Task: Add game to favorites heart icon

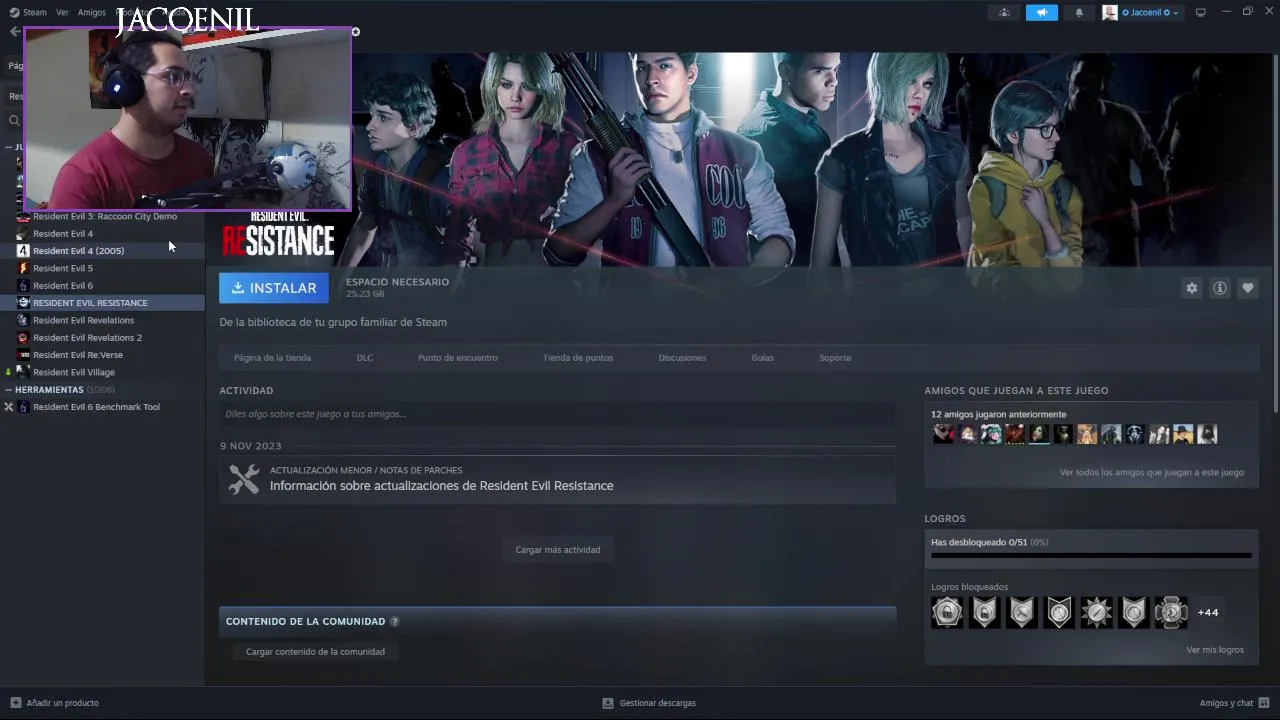Action: pyautogui.click(x=1247, y=288)
